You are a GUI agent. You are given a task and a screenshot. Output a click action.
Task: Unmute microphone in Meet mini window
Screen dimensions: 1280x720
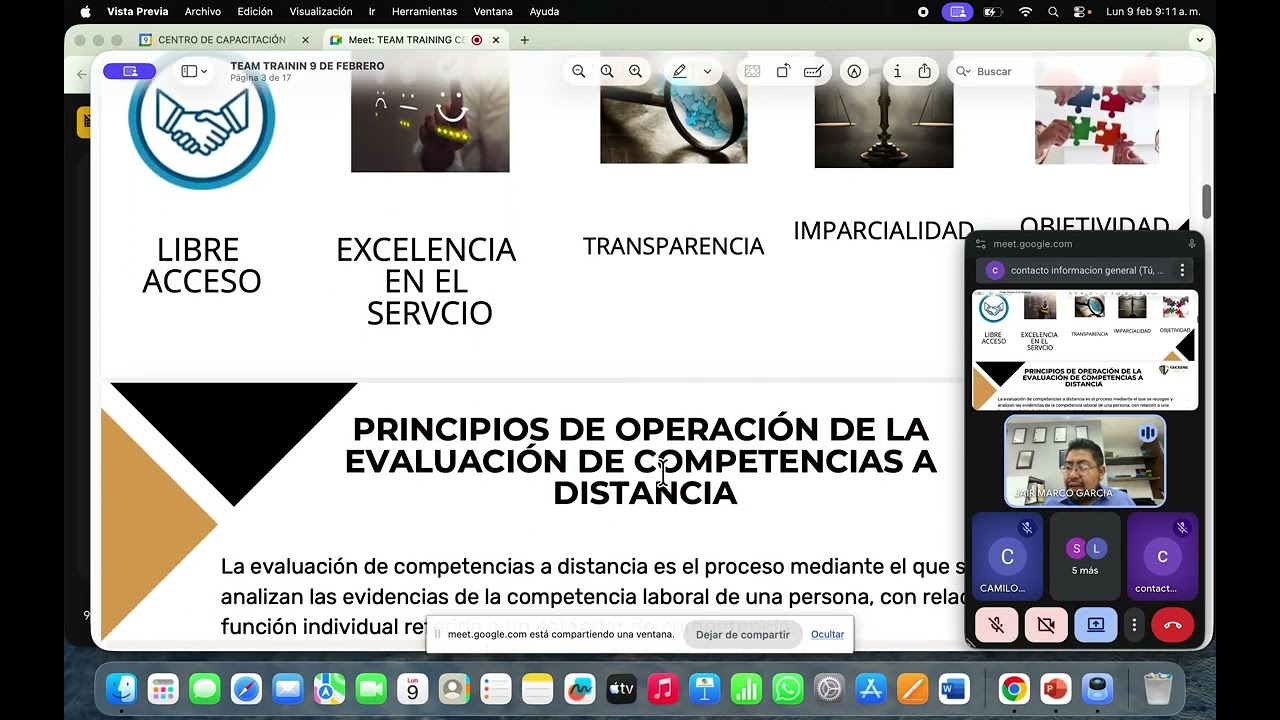pos(996,625)
